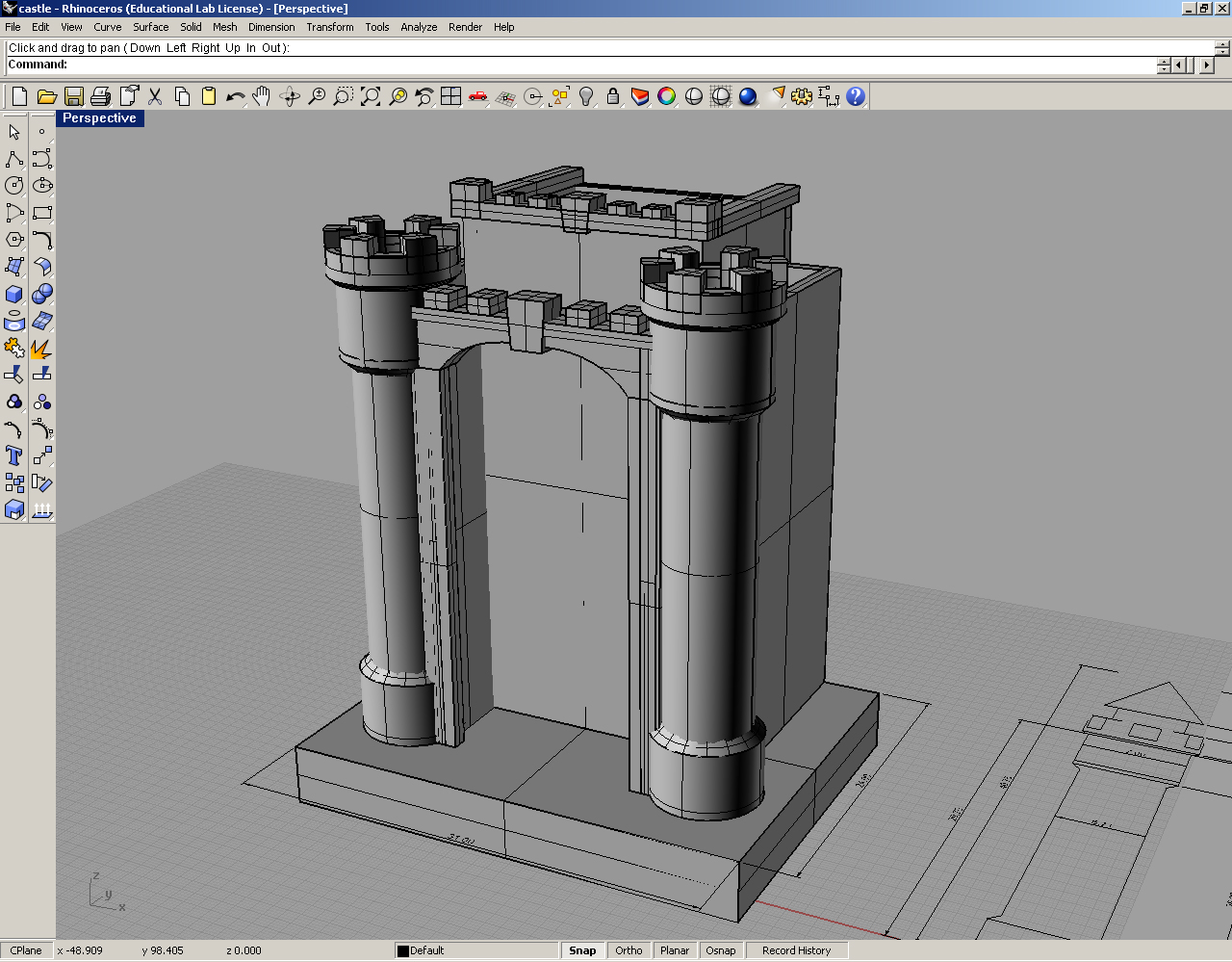Click the command line left scroll arrow
1232x962 pixels.
1179,65
